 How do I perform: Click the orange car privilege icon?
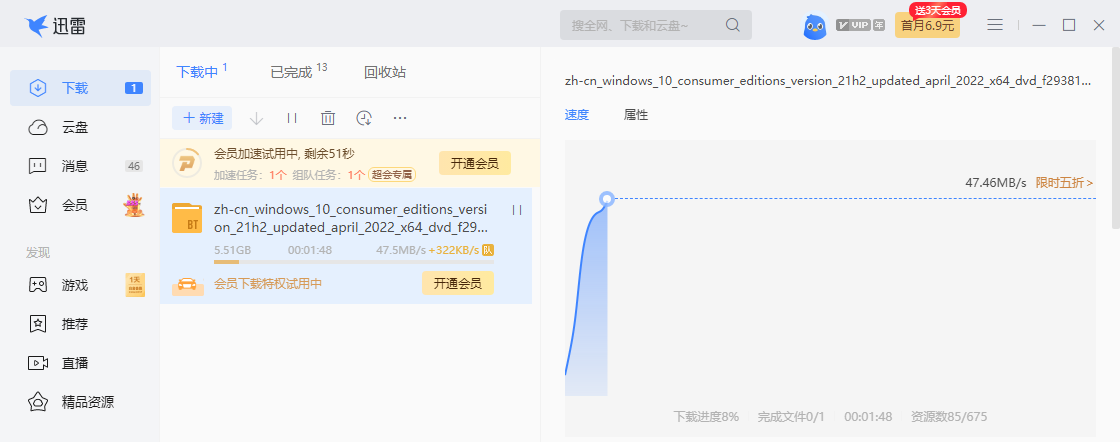pyautogui.click(x=187, y=284)
